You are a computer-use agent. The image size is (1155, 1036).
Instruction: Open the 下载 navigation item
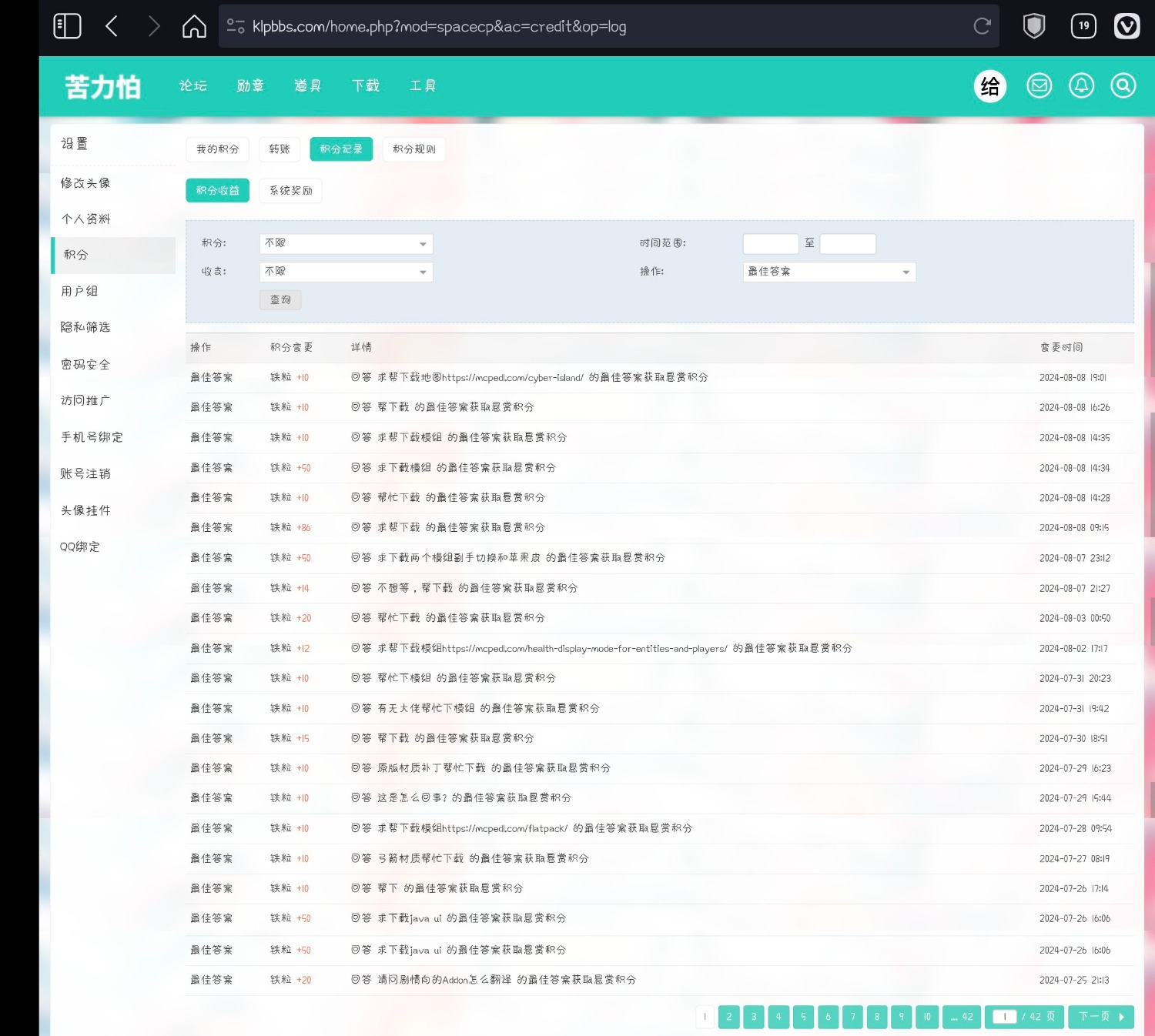click(366, 85)
